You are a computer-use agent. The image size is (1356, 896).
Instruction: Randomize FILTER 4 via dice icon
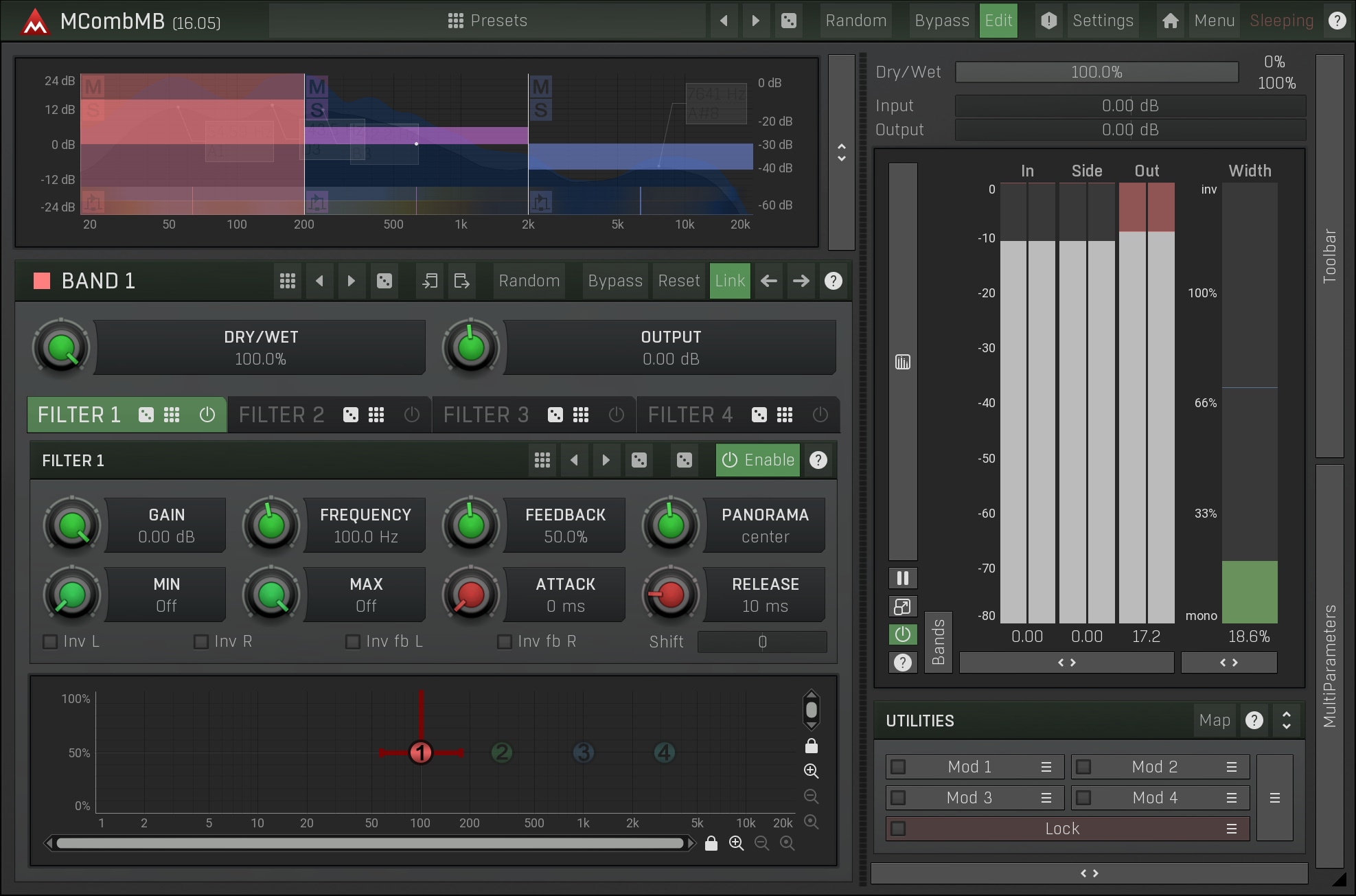click(x=759, y=415)
